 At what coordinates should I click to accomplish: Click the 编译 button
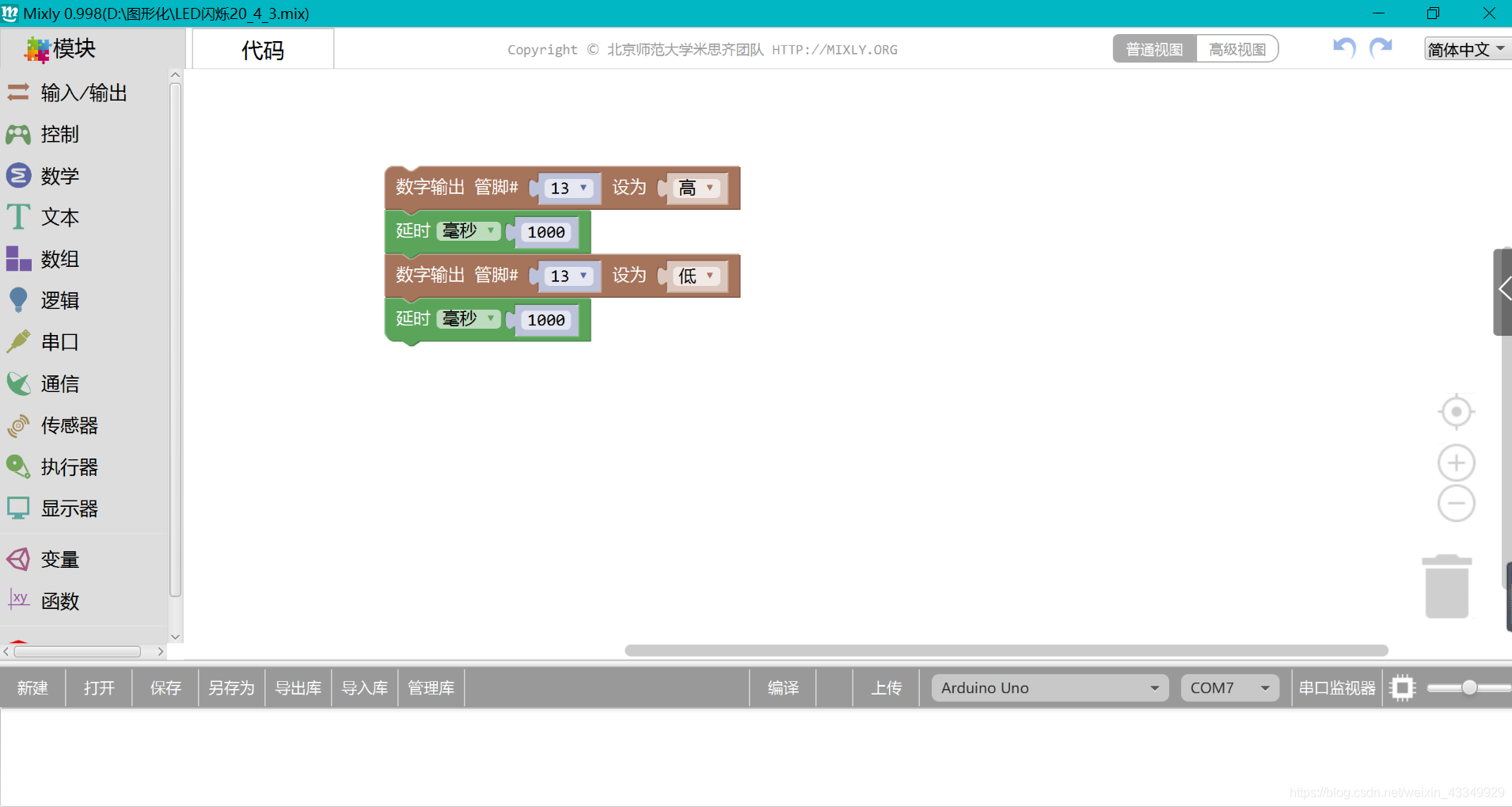click(x=783, y=687)
